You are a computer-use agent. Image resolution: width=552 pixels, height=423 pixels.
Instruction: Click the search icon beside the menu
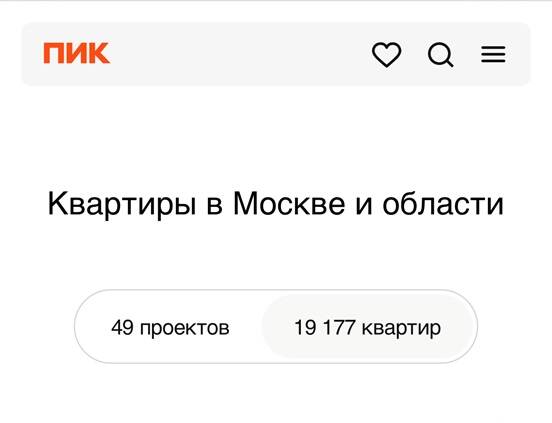click(x=440, y=55)
